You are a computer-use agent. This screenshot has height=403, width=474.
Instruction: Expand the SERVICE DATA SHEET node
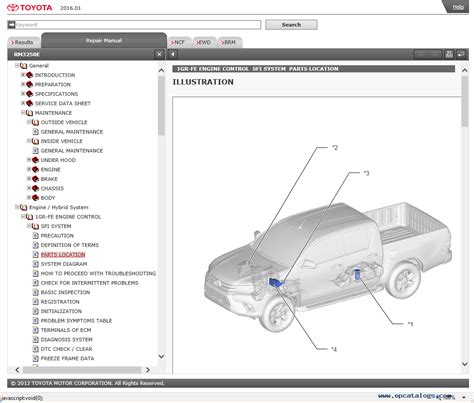tap(23, 103)
